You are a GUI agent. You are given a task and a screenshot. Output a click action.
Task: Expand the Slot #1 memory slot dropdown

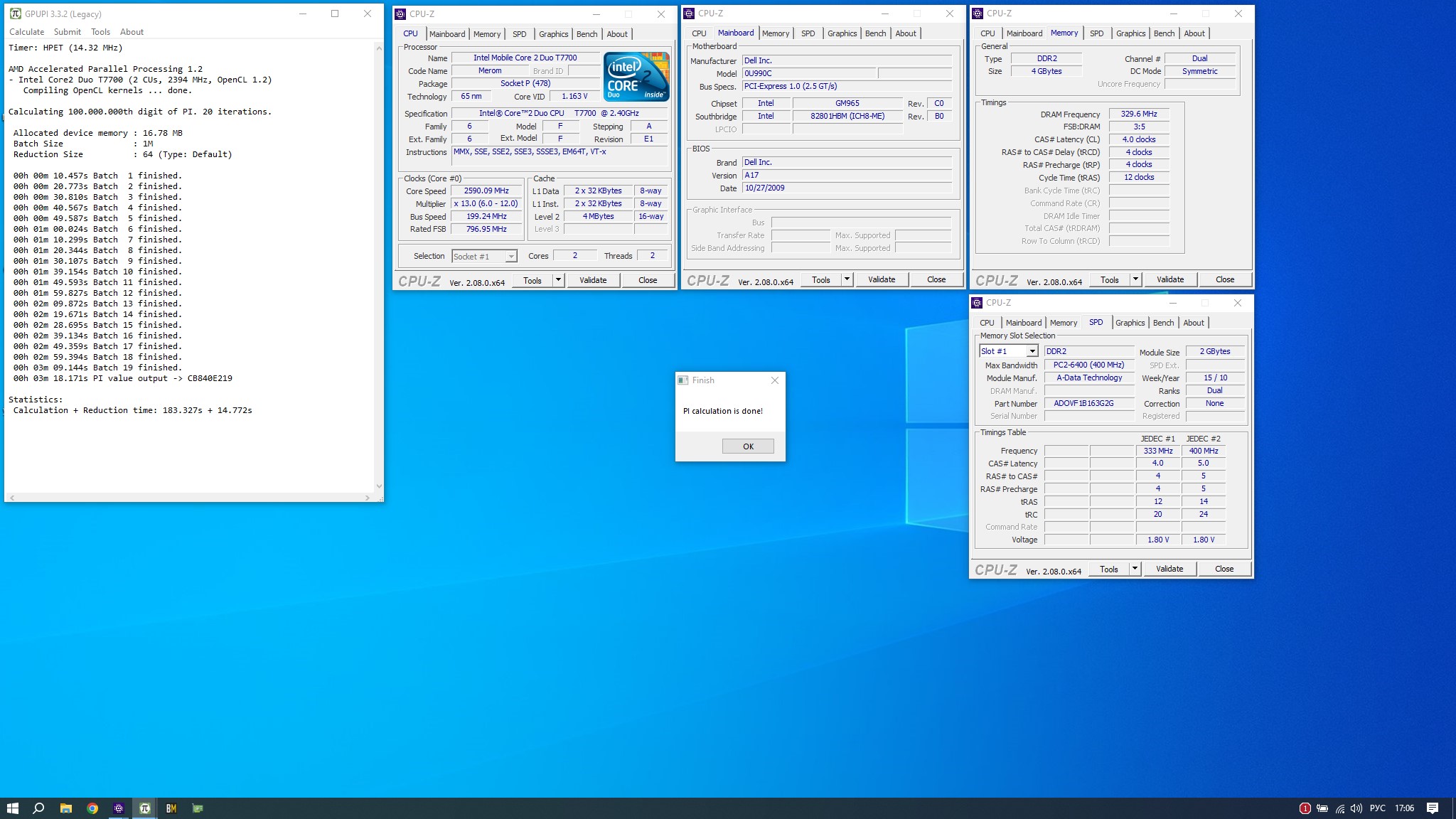coord(1032,351)
